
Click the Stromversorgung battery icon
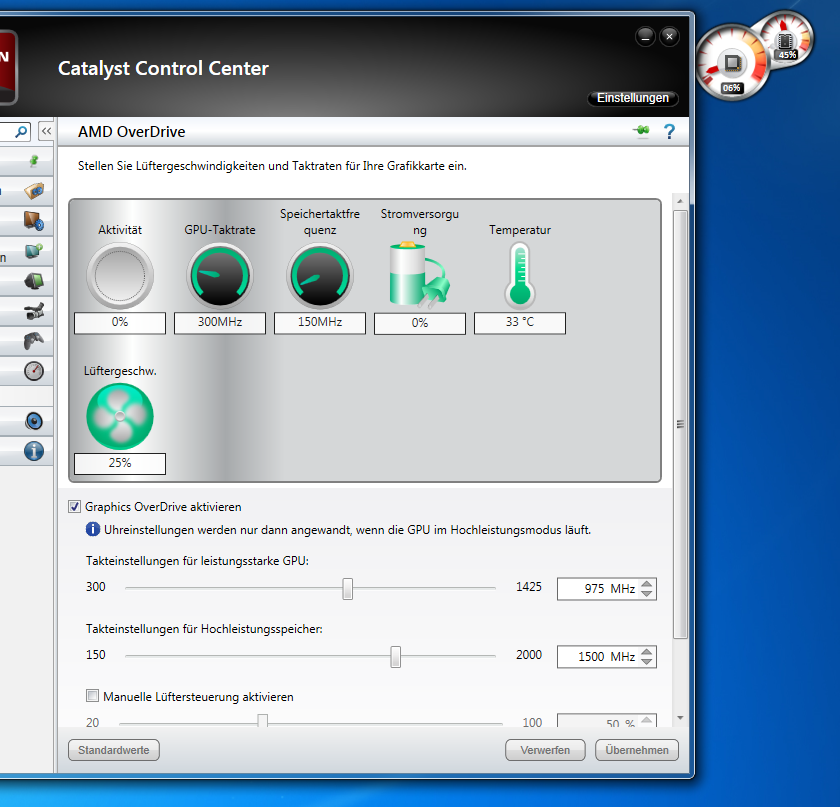[x=419, y=274]
